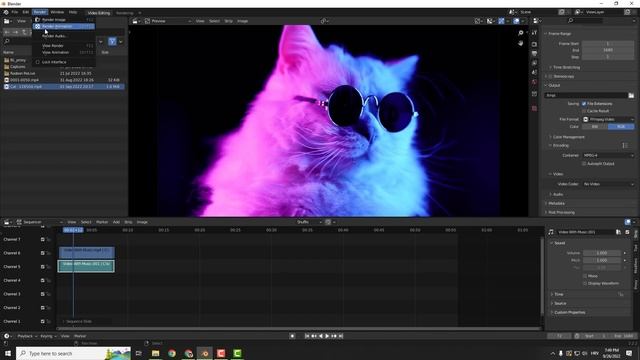Switch to the Rendering workspace tab
This screenshot has height=360, width=640.
click(x=125, y=13)
